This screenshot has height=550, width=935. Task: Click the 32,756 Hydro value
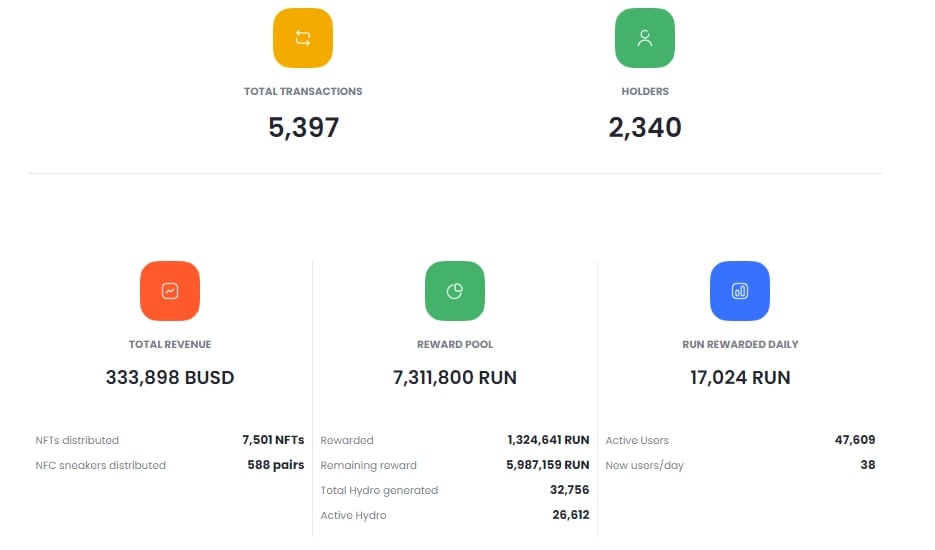[x=569, y=490]
